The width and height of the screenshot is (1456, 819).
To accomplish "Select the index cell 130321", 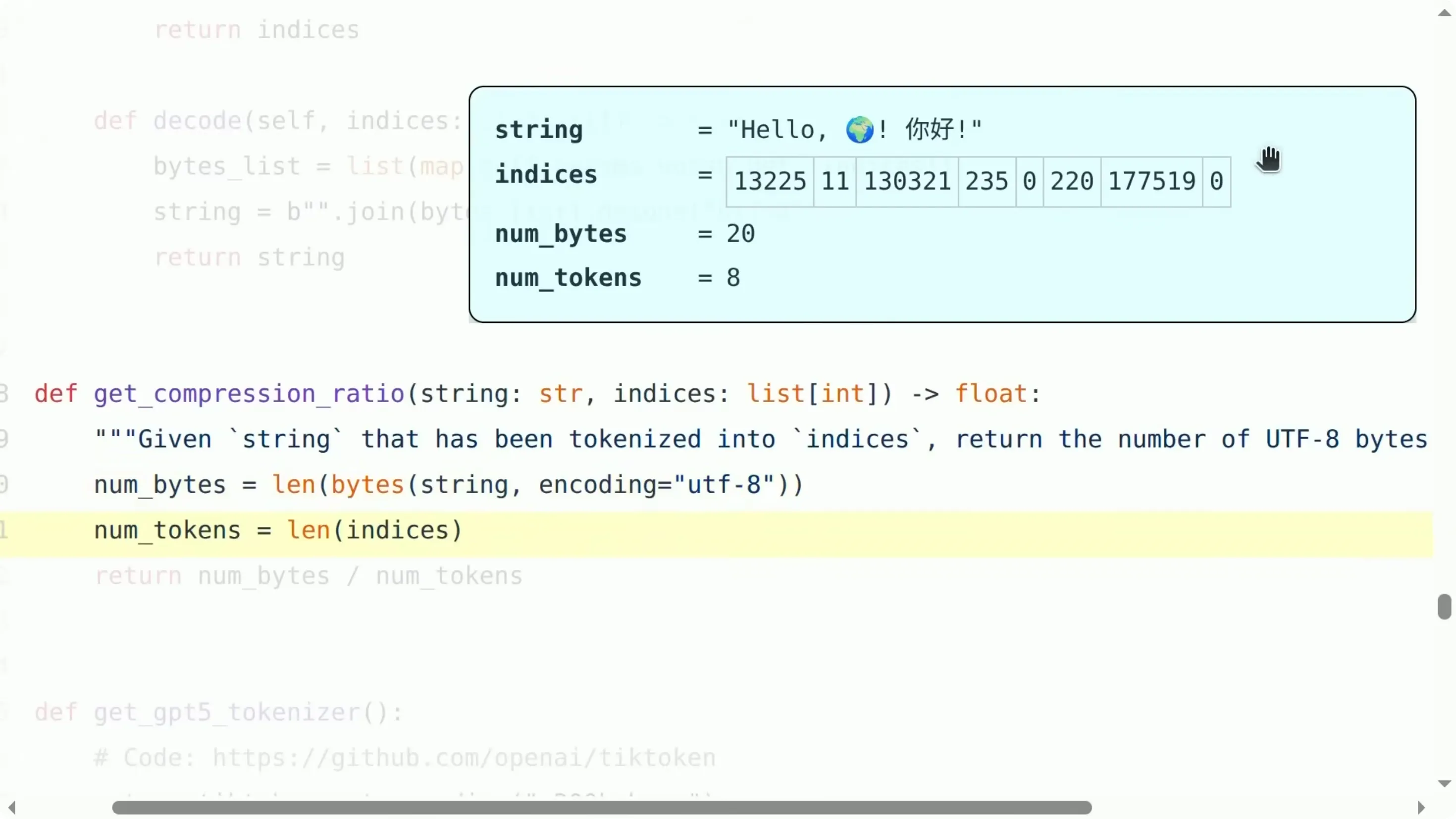I will tap(907, 181).
